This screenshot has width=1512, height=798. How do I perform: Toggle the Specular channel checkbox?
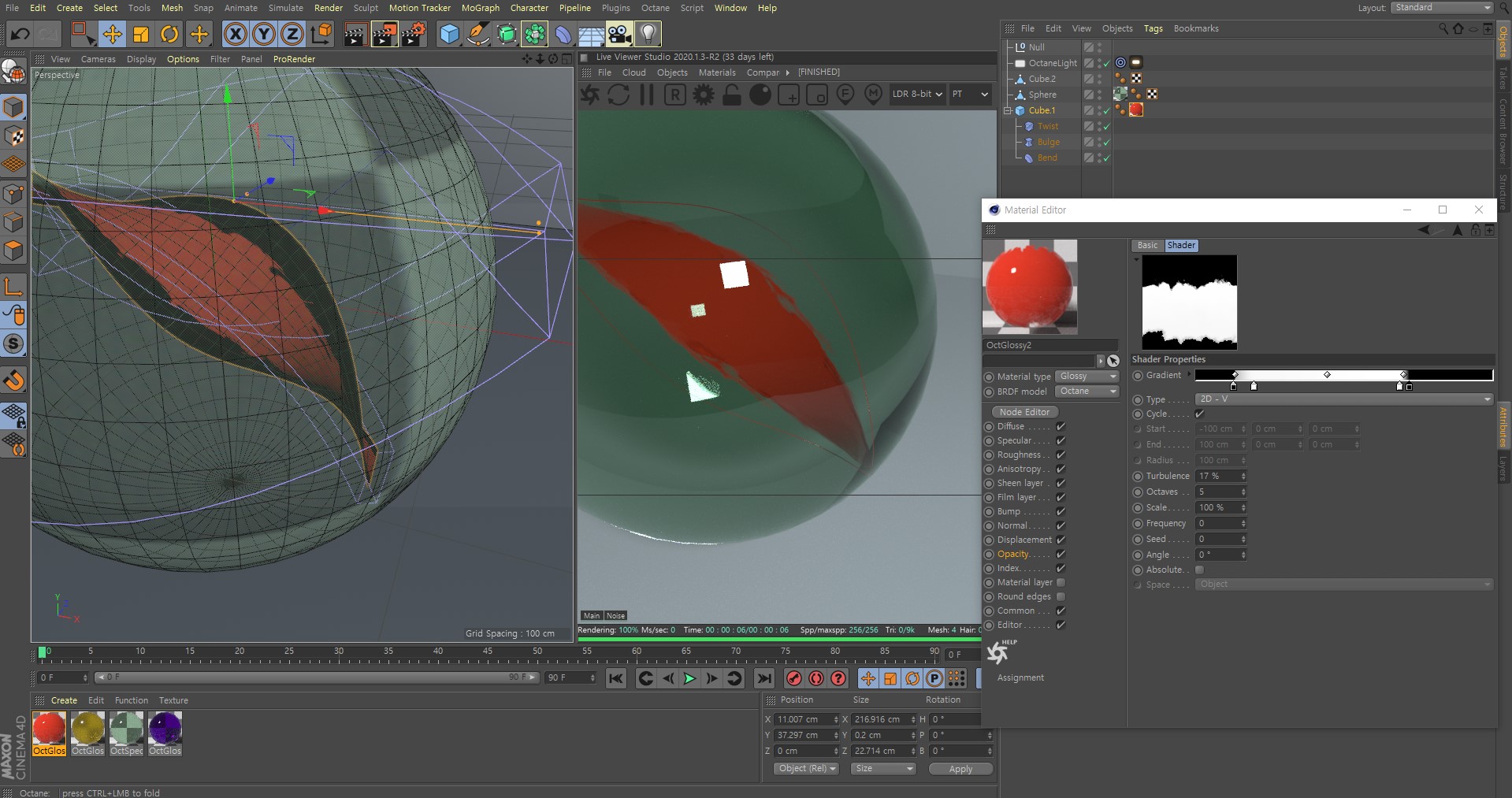[1061, 440]
